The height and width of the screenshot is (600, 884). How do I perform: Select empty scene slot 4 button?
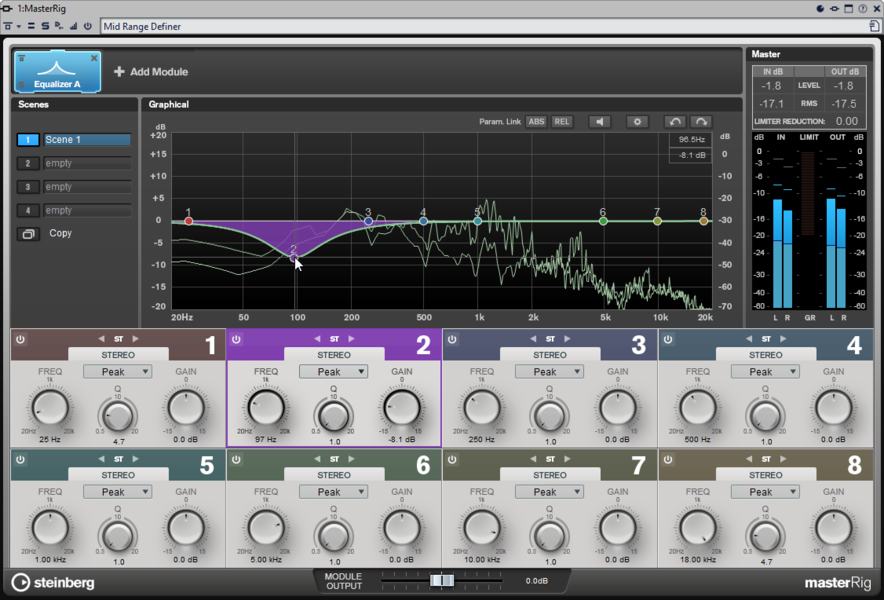28,211
